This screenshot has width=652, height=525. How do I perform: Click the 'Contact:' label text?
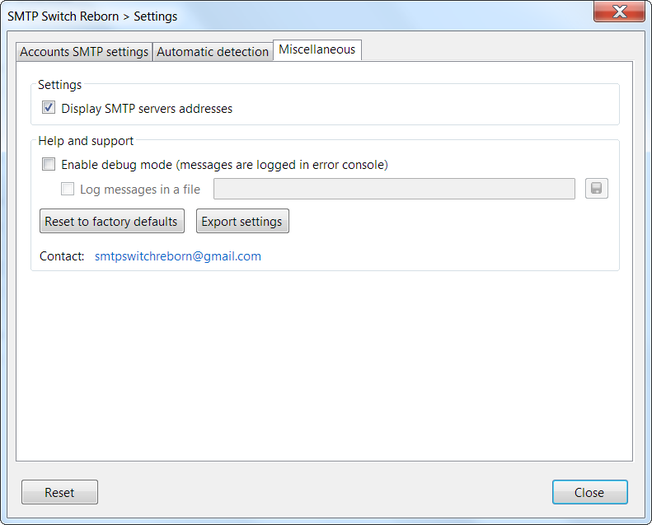tap(62, 256)
